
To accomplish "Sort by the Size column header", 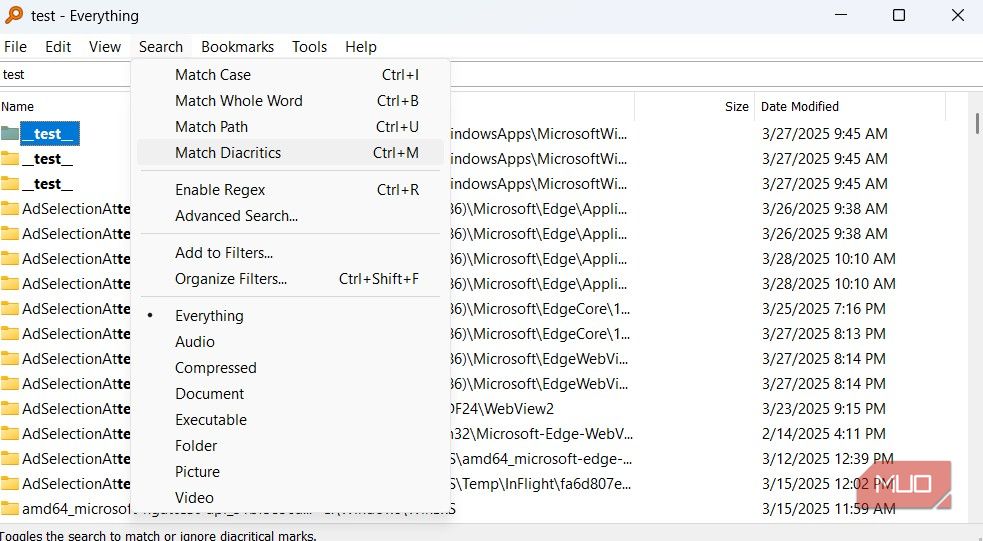I will pyautogui.click(x=737, y=107).
